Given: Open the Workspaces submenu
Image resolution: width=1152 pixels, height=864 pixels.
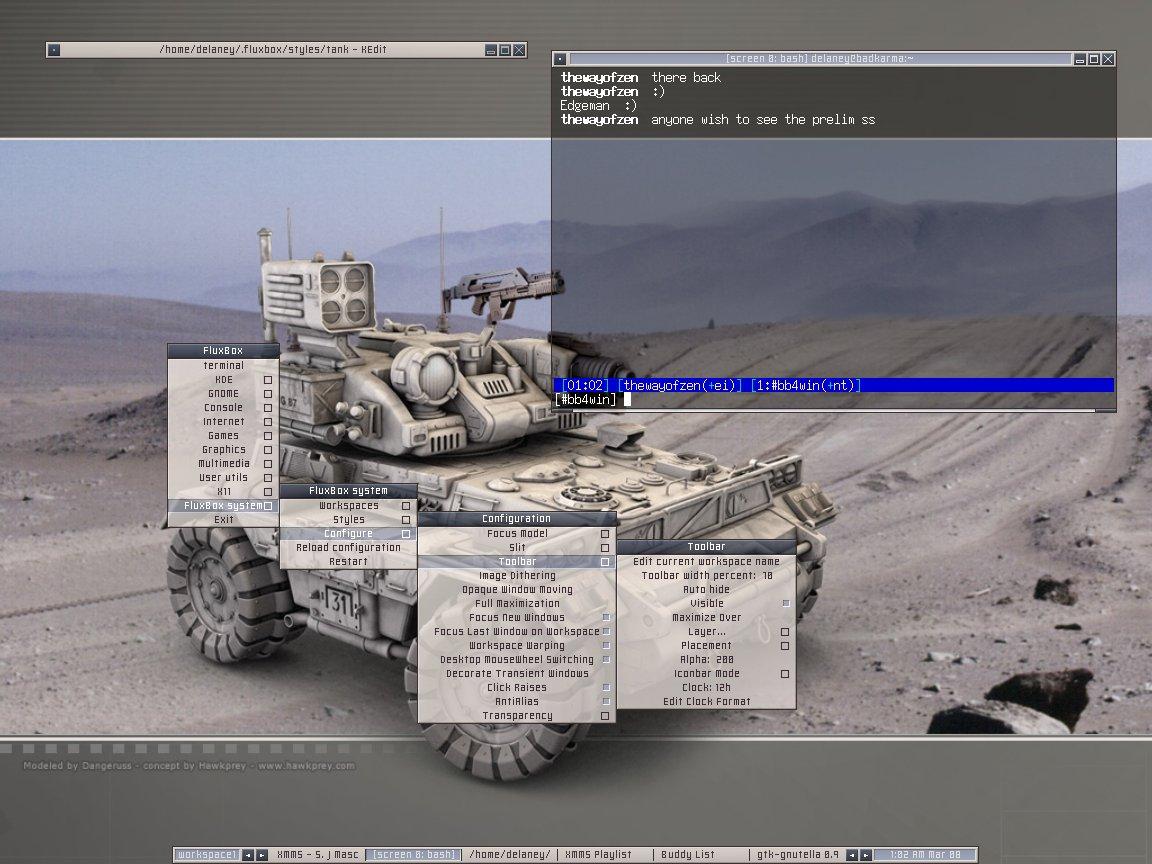Looking at the screenshot, I should 348,505.
